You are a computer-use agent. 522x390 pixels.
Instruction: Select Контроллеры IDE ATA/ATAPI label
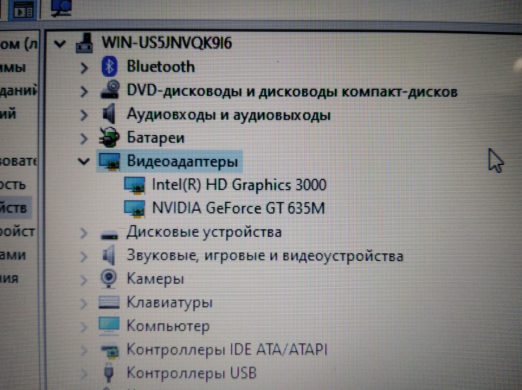click(x=227, y=349)
